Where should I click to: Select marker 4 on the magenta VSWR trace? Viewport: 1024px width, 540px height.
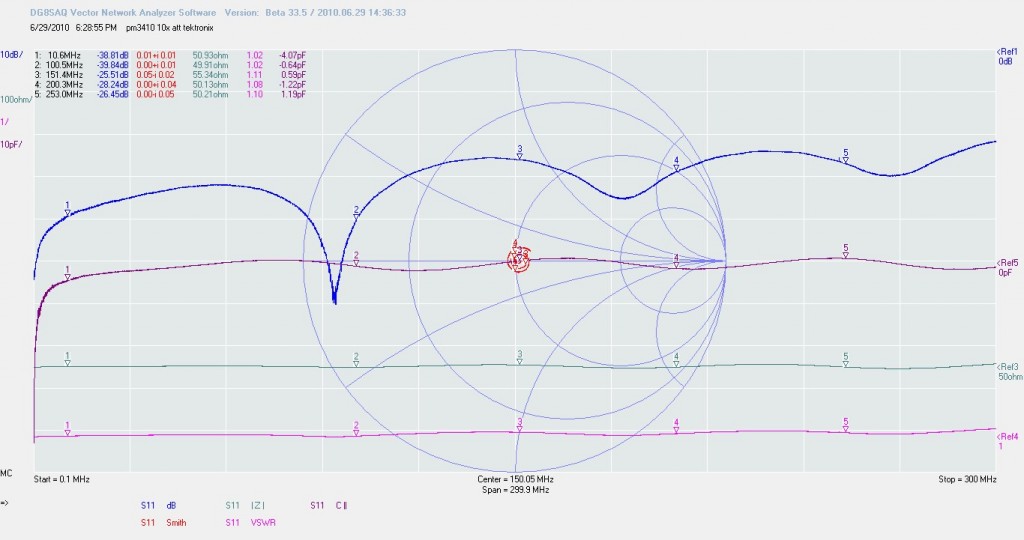[x=676, y=426]
